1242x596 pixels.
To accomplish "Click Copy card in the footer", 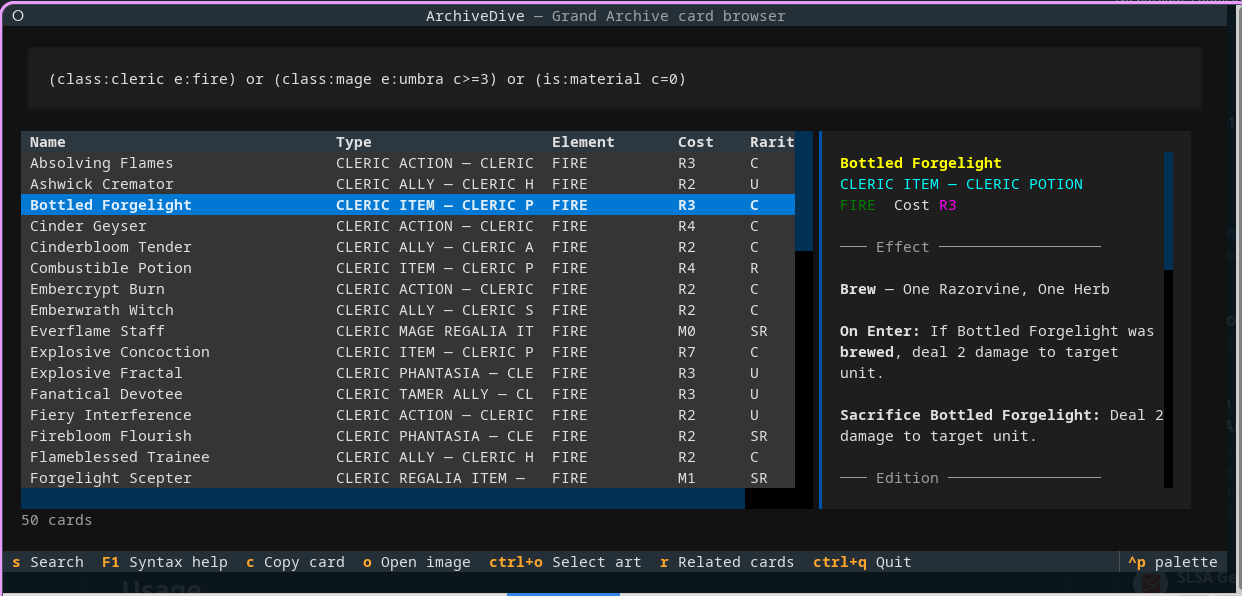I will [295, 562].
